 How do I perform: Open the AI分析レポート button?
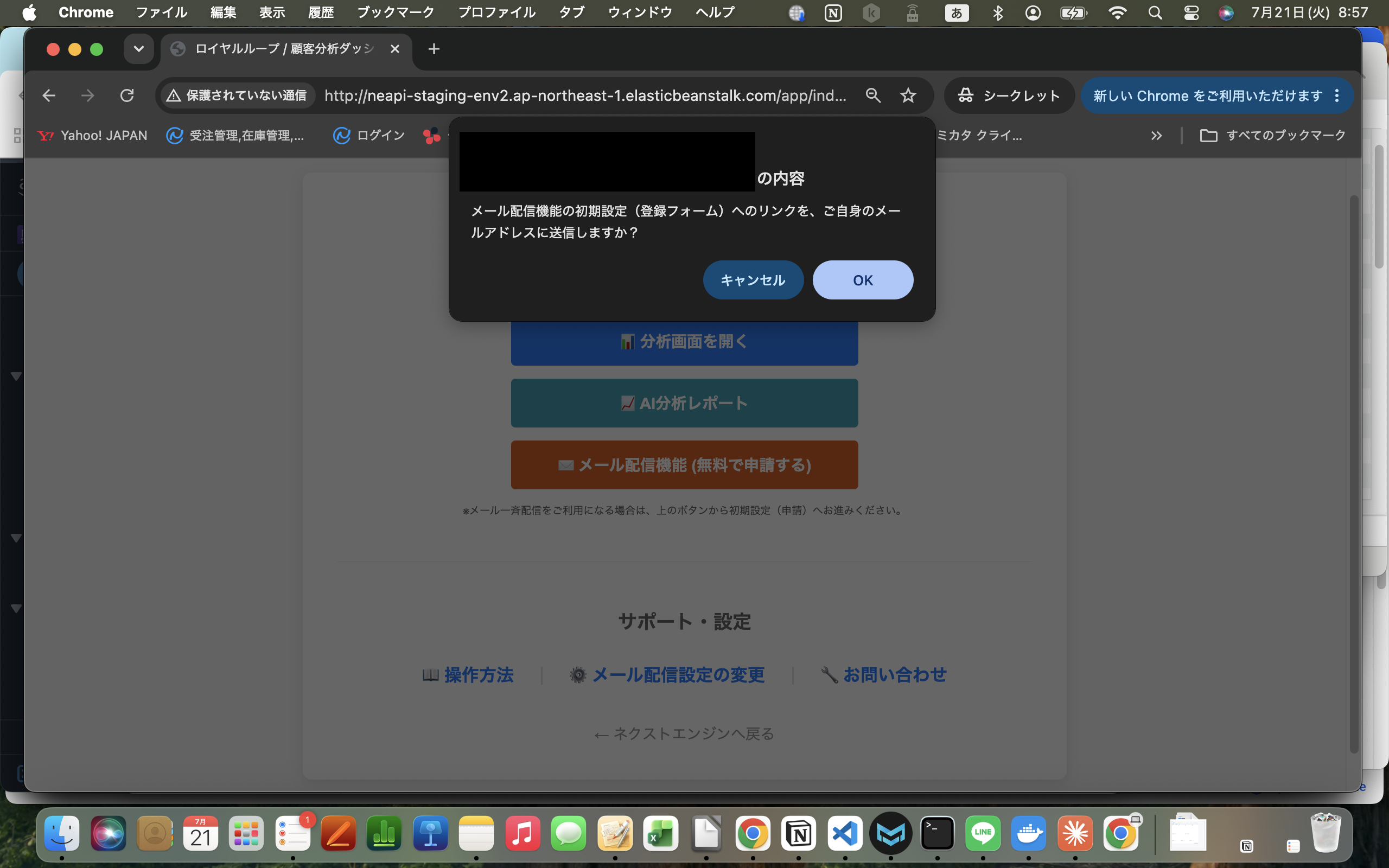click(x=684, y=403)
